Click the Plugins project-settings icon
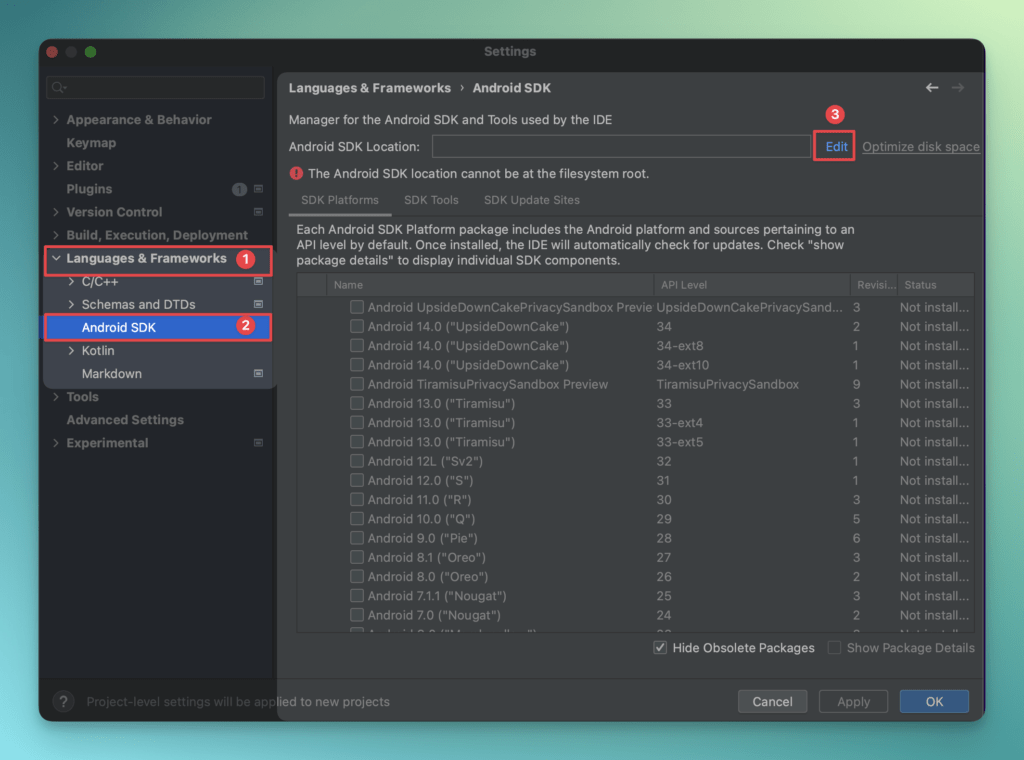Viewport: 1024px width, 760px height. point(259,189)
